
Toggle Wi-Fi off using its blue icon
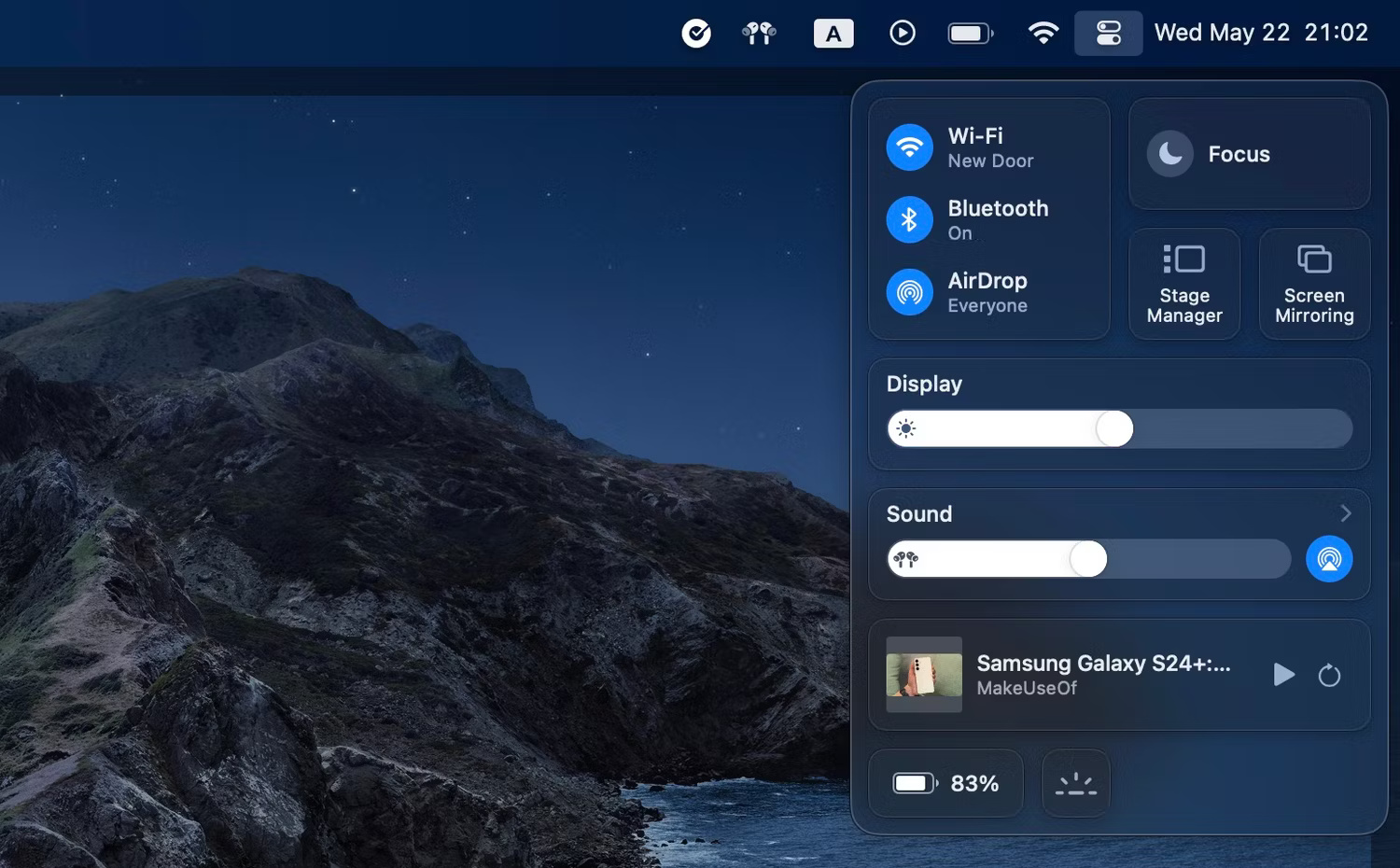click(909, 147)
